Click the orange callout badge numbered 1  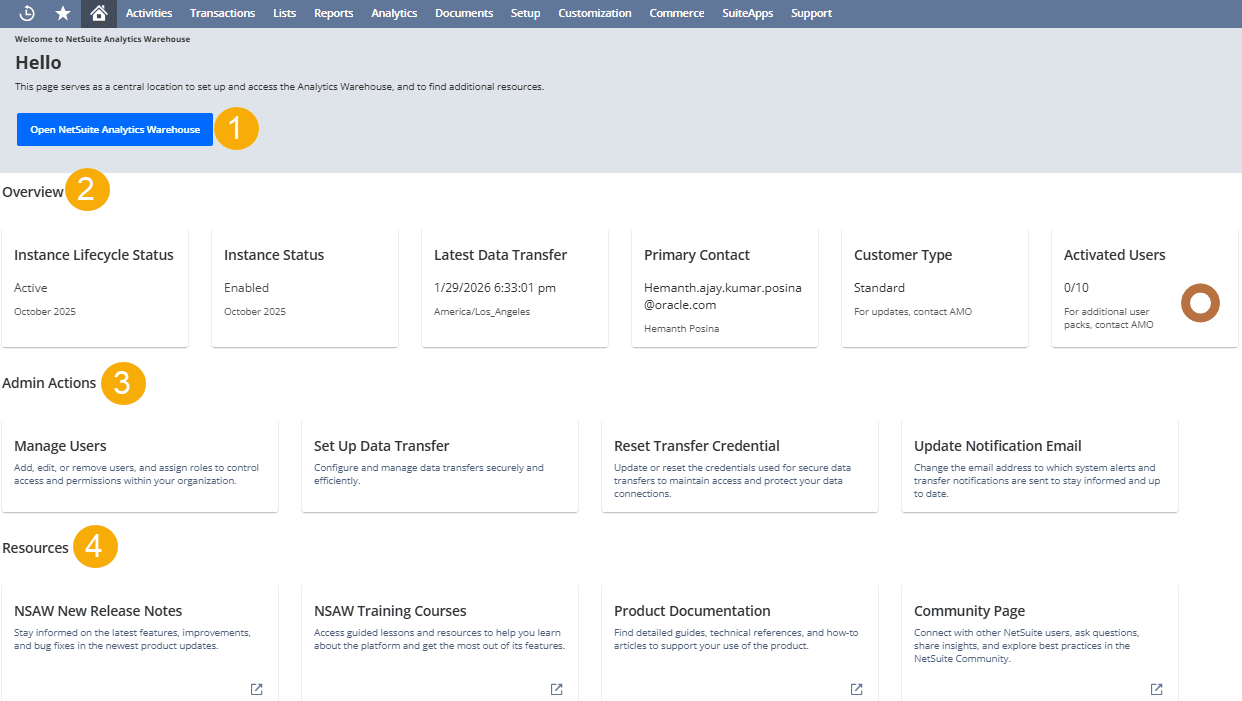[237, 128]
